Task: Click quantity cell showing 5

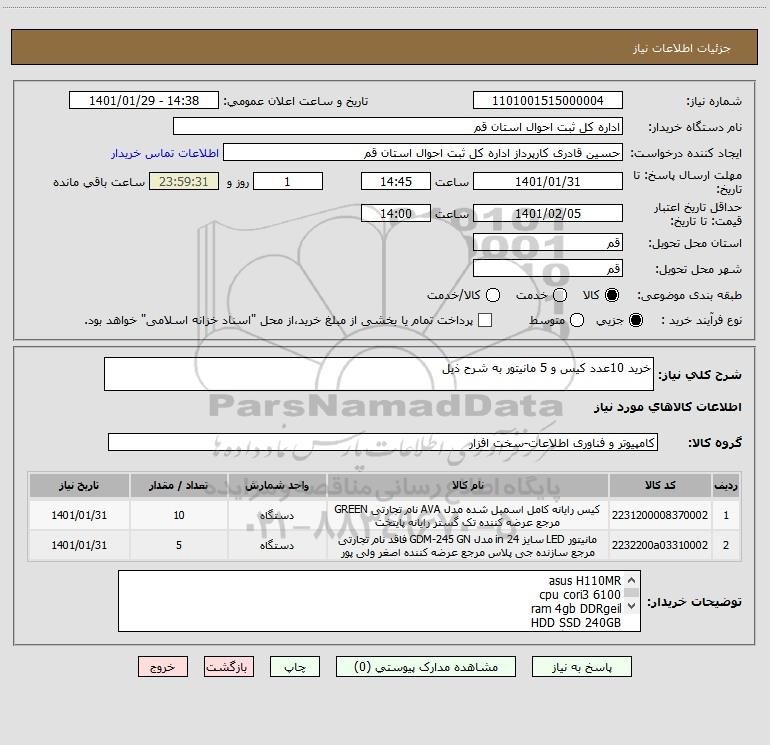Action: [x=179, y=546]
